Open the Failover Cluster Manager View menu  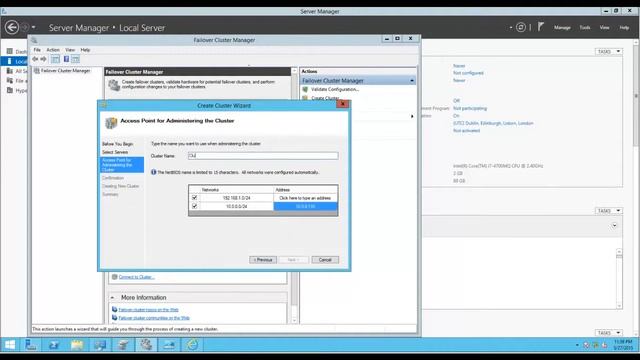click(x=70, y=50)
